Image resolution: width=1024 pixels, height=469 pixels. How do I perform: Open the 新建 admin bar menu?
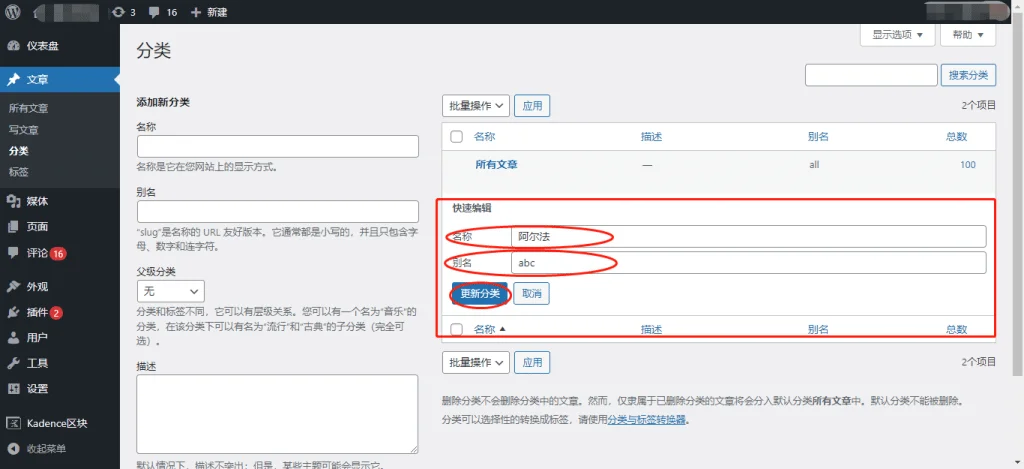(208, 12)
